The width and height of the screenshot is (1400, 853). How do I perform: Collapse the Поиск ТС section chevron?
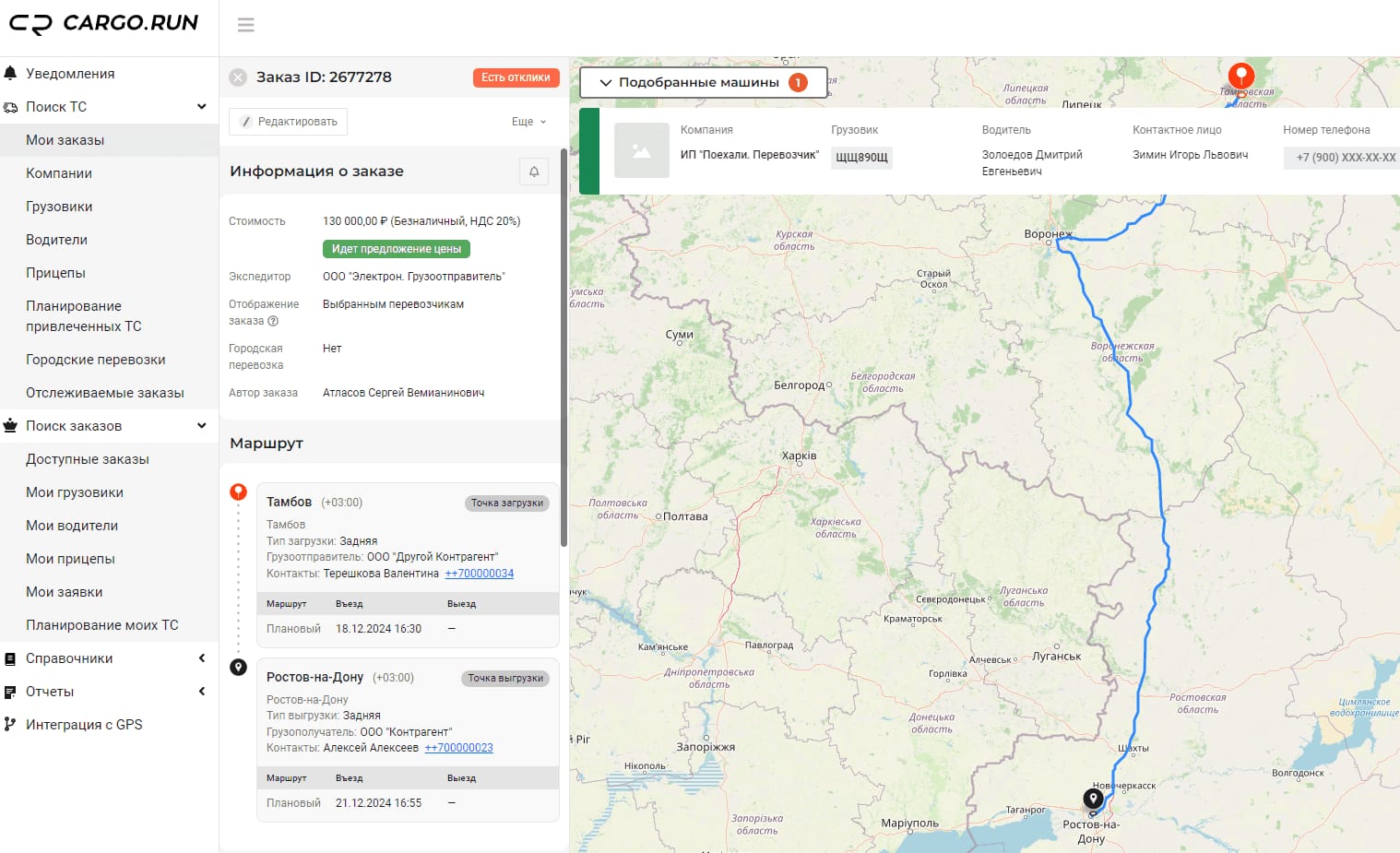pos(202,107)
